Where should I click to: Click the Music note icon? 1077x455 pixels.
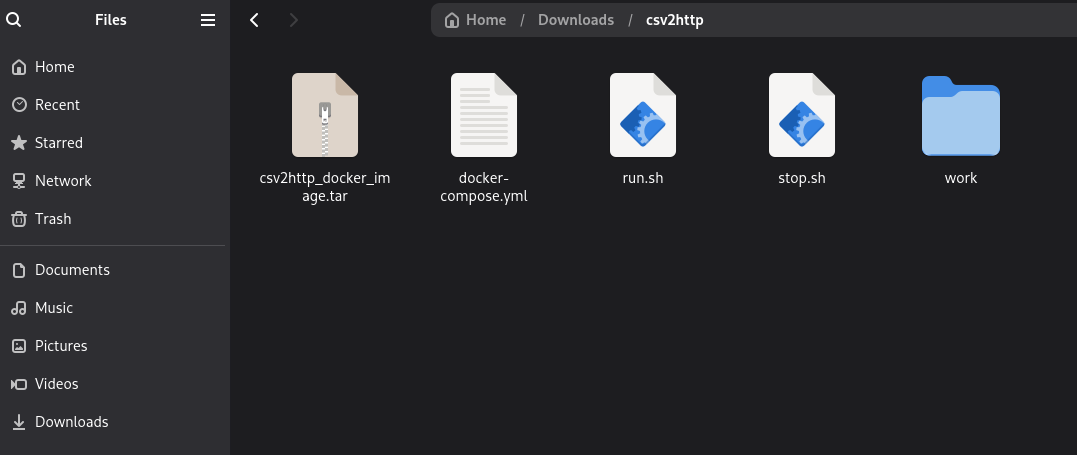coord(19,308)
